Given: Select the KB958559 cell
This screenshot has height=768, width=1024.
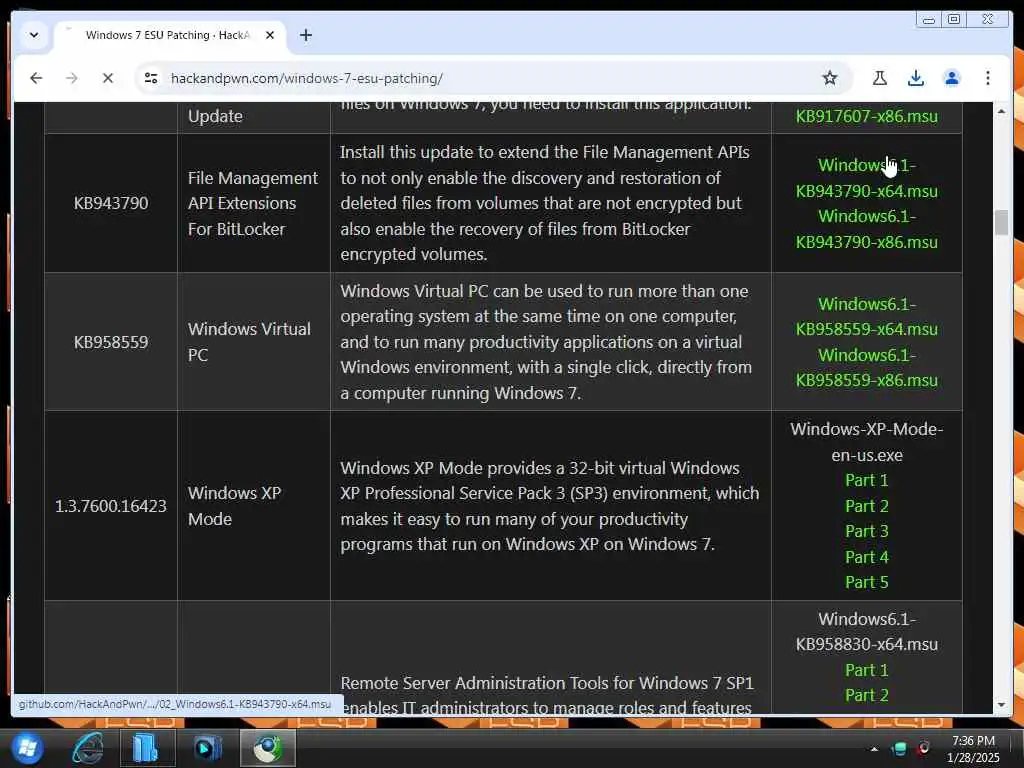Looking at the screenshot, I should point(110,342).
